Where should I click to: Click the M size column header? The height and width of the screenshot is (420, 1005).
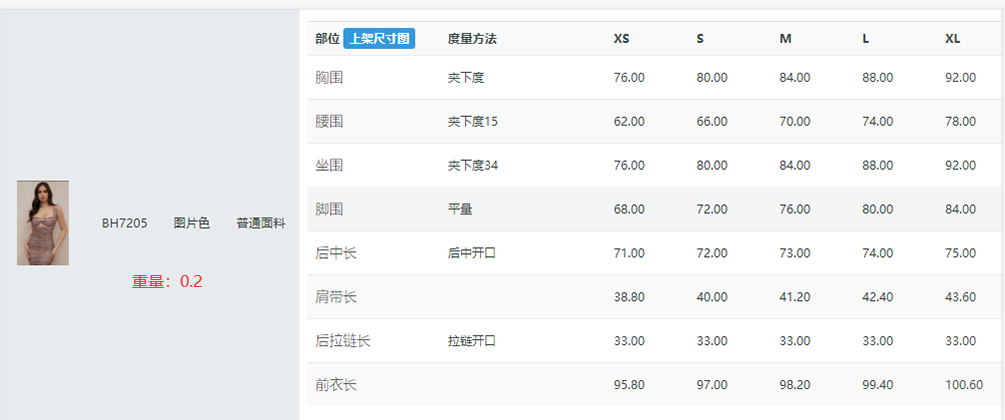[x=785, y=38]
